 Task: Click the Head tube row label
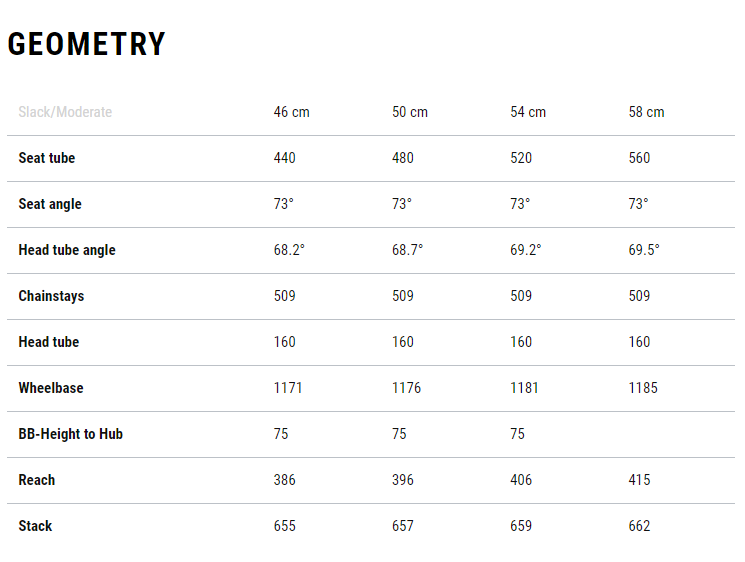point(48,342)
